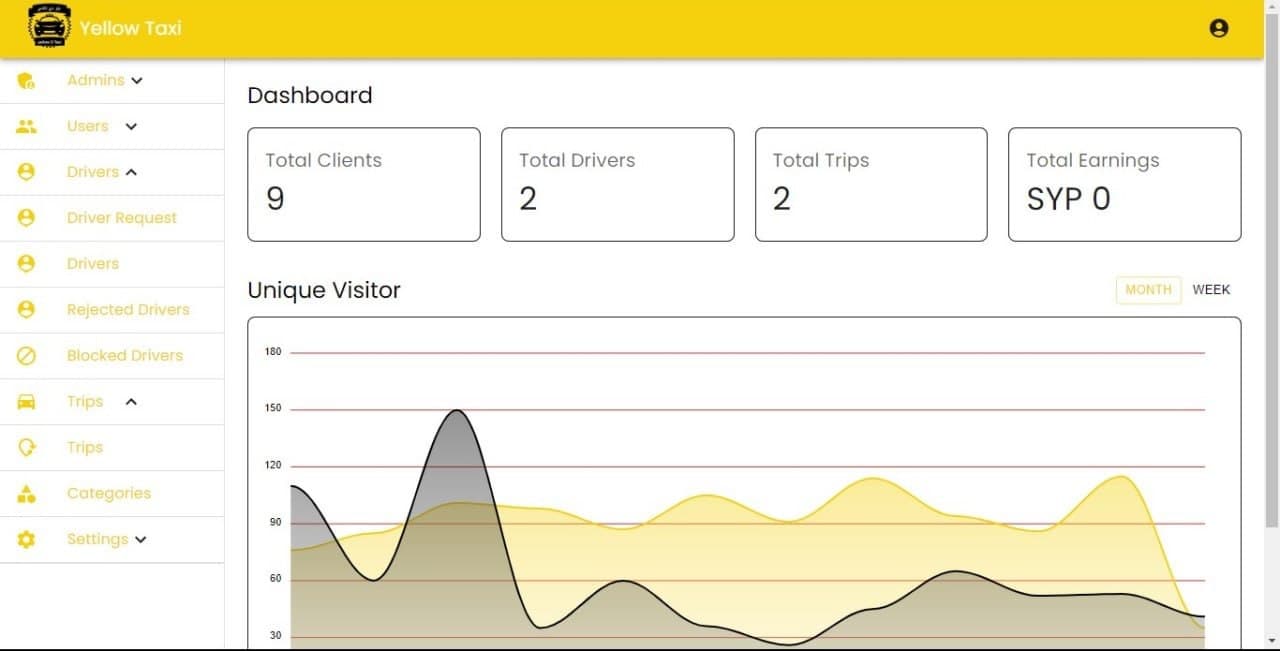1280x651 pixels.
Task: Click the black series peak at 150
Action: [457, 411]
